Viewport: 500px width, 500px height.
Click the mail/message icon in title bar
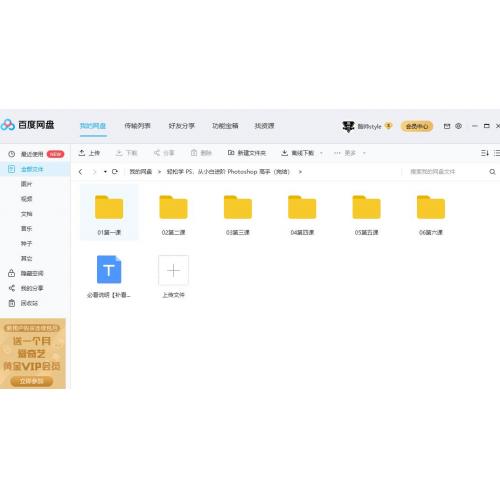click(x=447, y=126)
